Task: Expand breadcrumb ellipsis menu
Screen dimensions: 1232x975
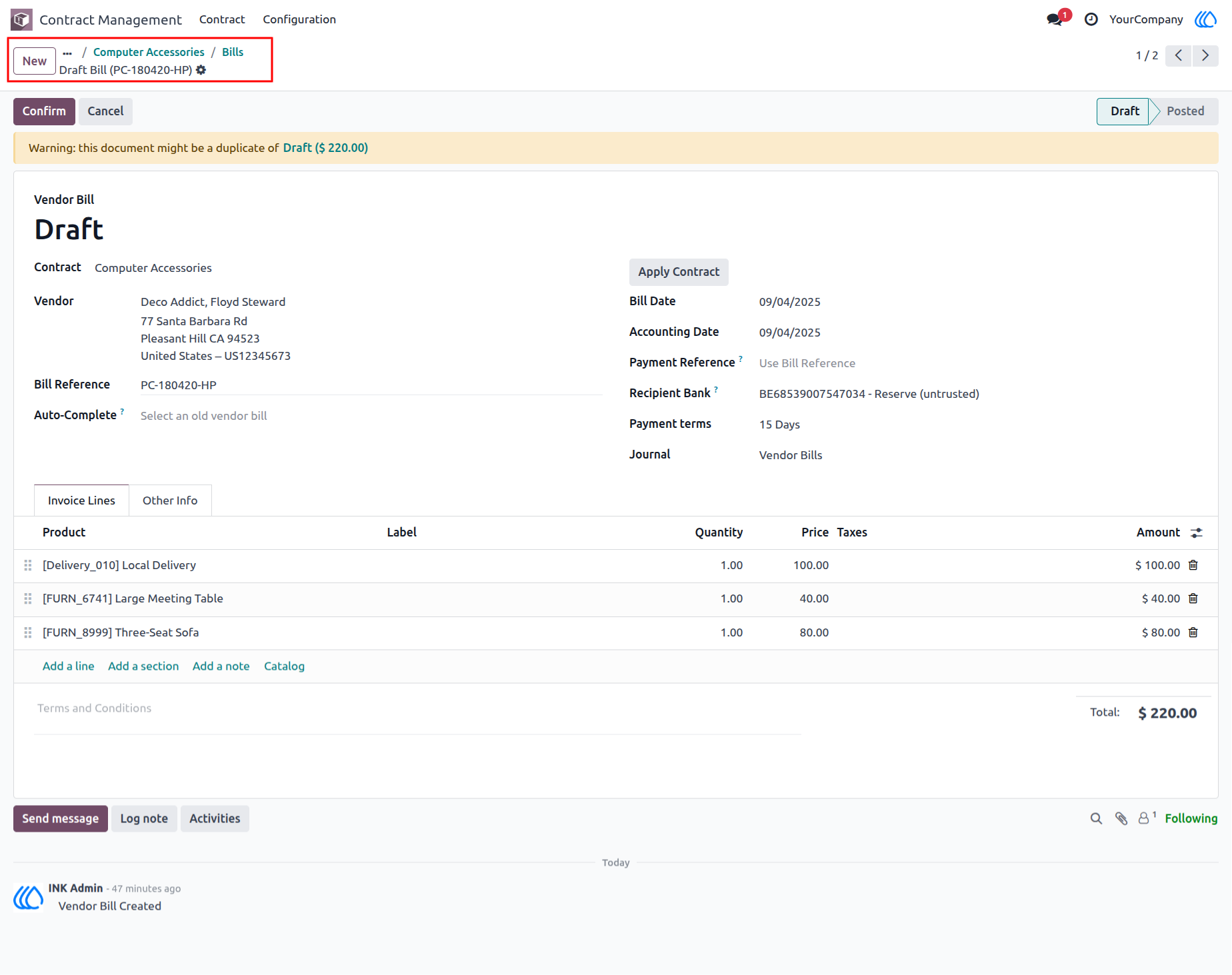Action: [67, 52]
